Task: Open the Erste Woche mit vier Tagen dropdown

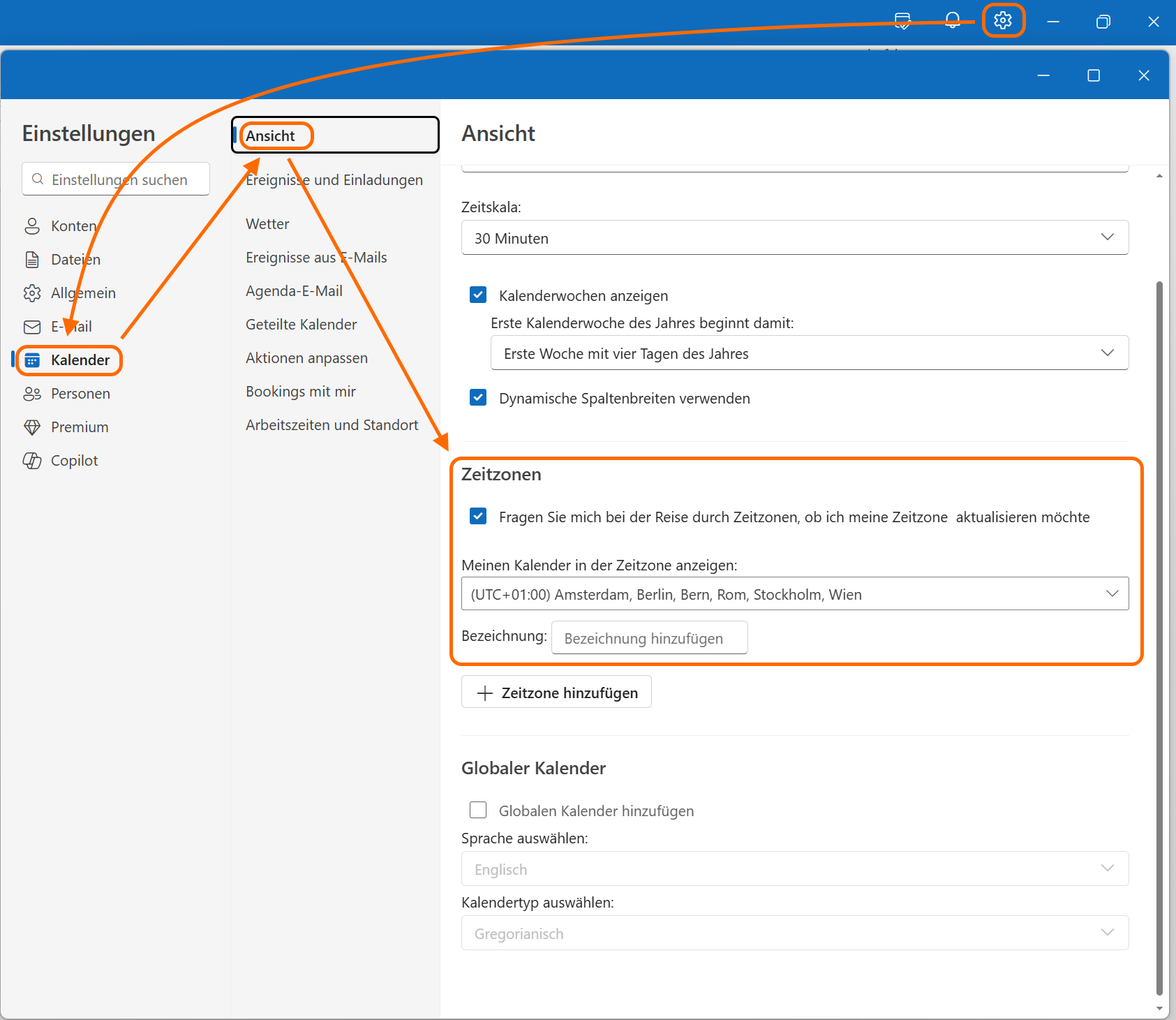Action: pyautogui.click(x=809, y=353)
